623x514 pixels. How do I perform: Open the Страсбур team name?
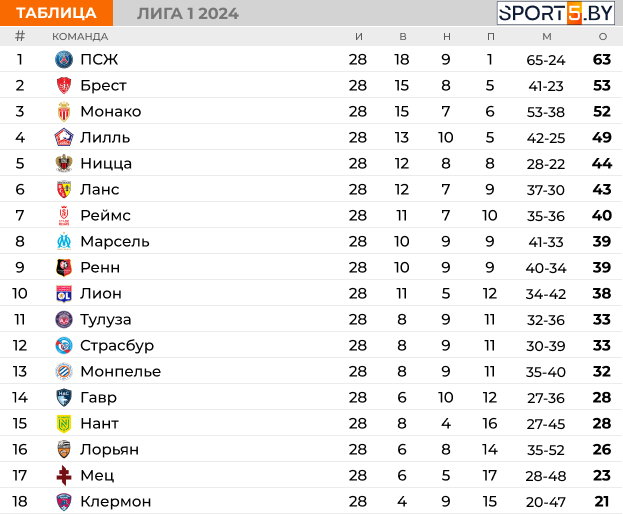[x=117, y=346]
